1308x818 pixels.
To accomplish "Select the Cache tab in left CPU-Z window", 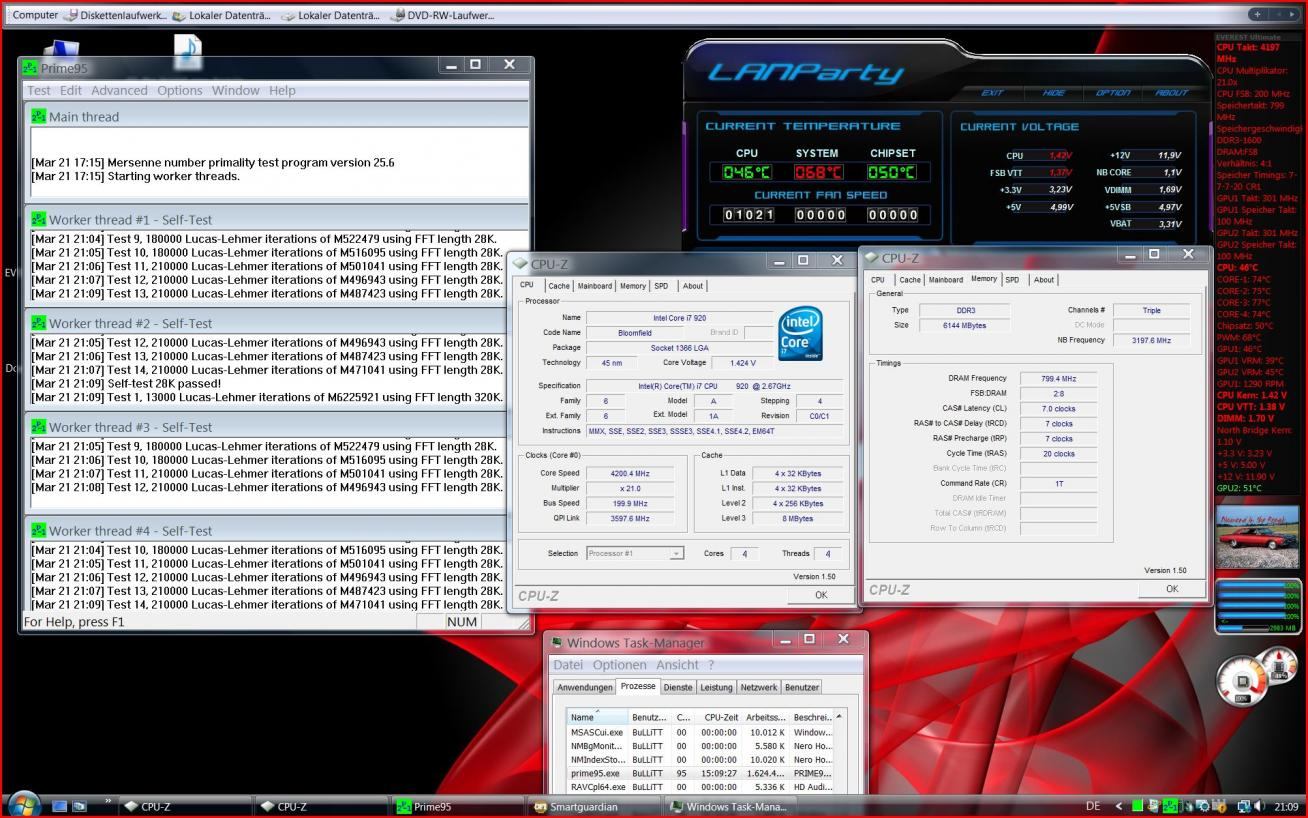I will (559, 286).
